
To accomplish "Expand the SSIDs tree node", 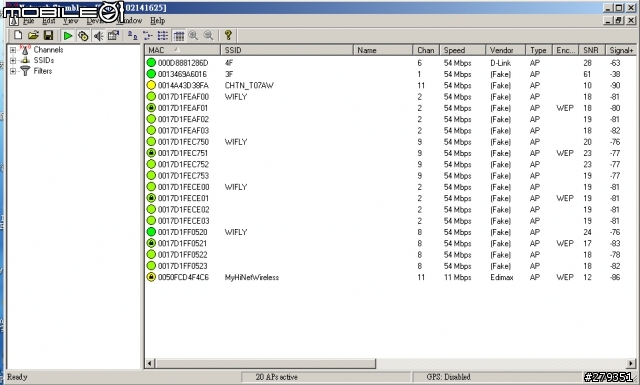I will click(13, 60).
